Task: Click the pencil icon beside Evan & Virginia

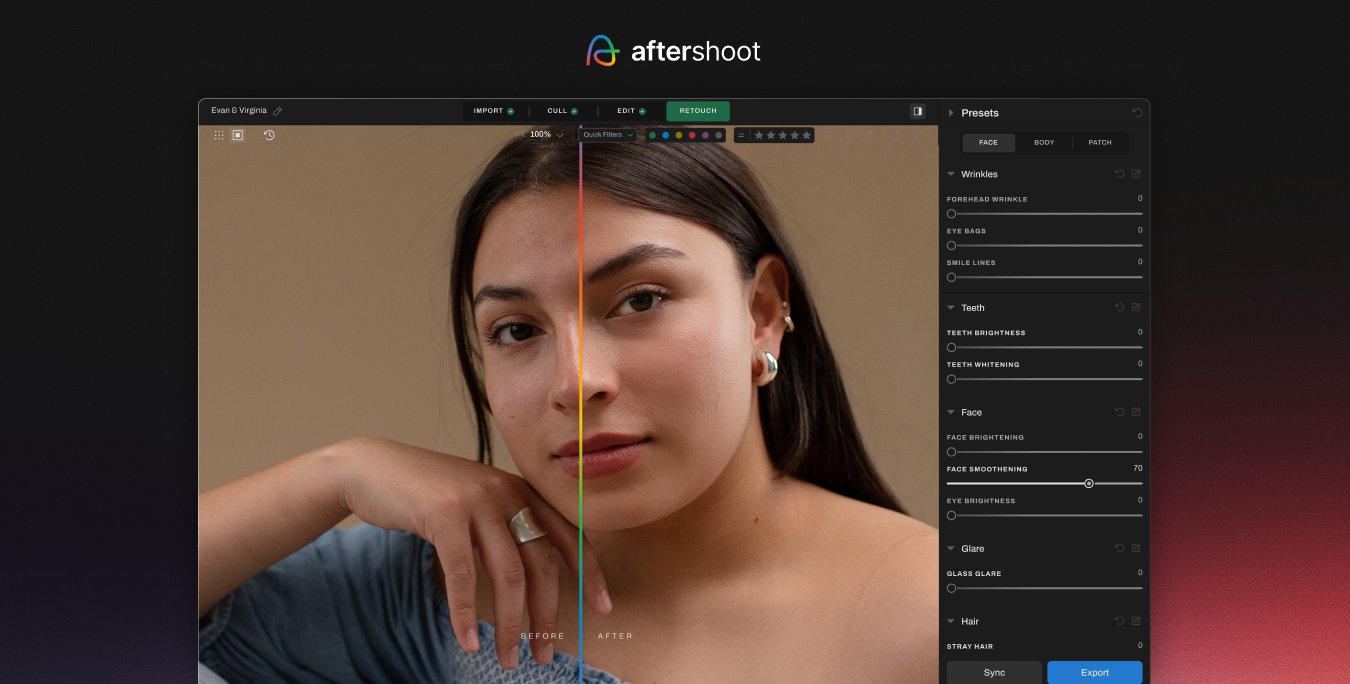Action: (x=278, y=111)
